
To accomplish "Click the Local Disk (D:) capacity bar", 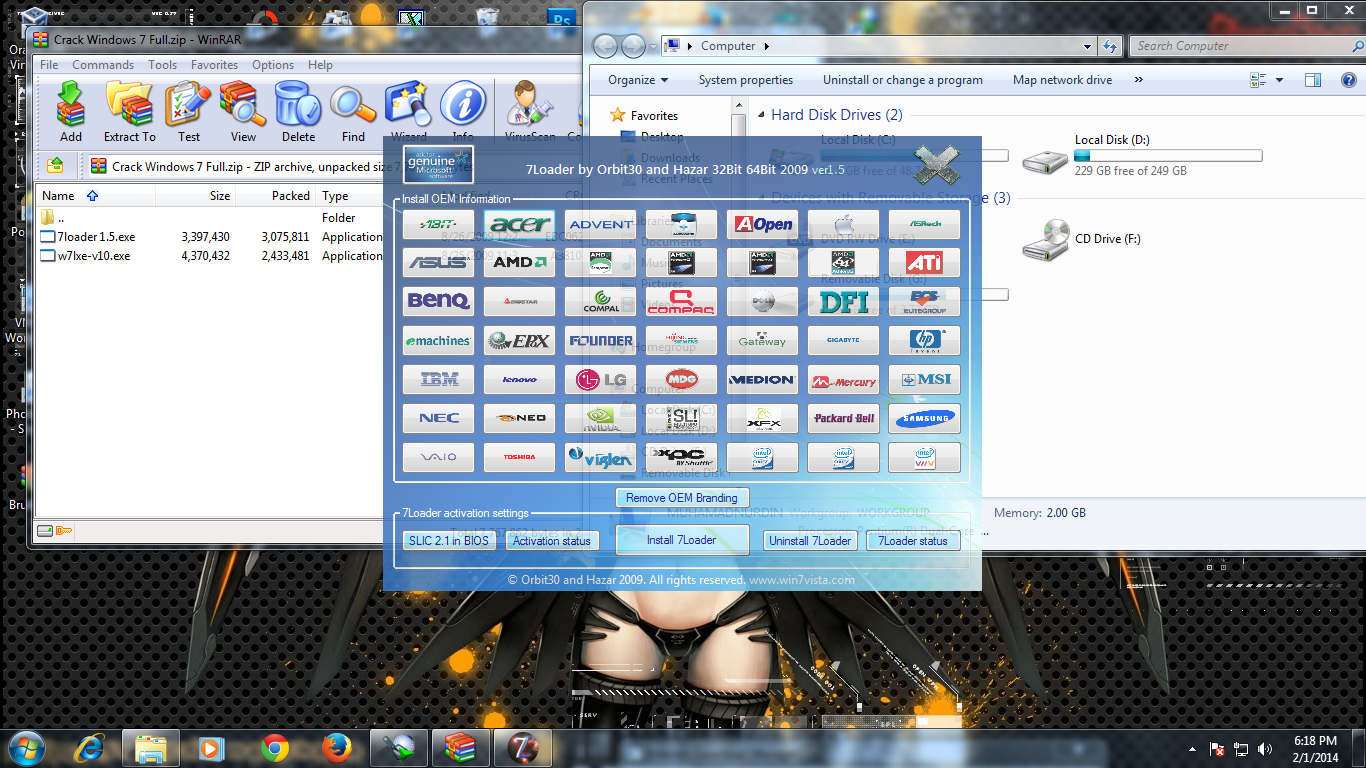I will (x=1168, y=156).
